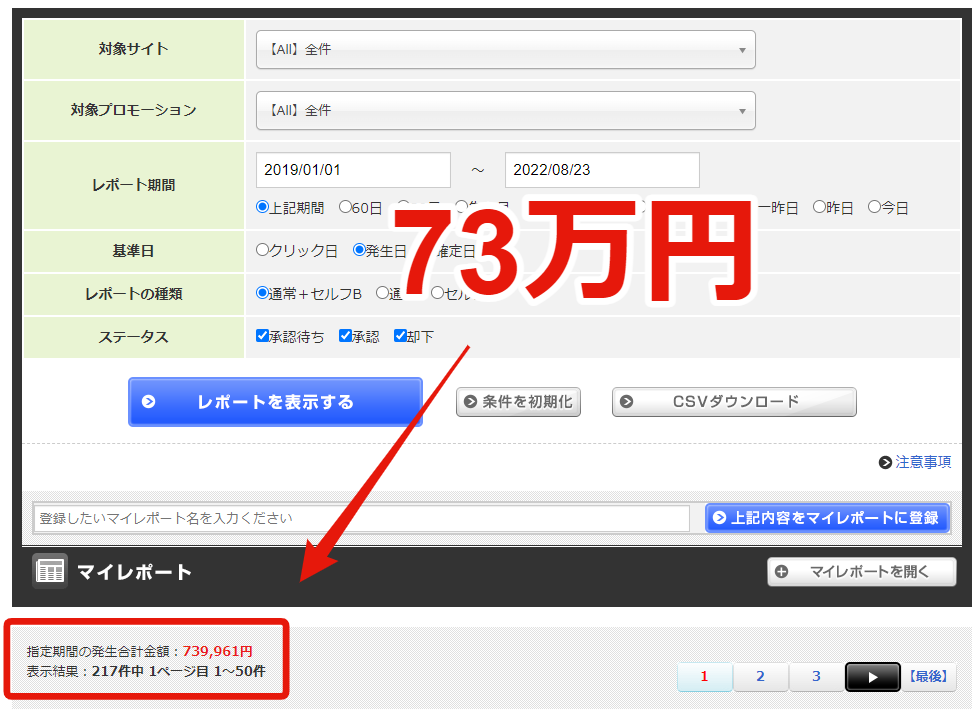977x715 pixels.
Task: Click the 基準日 row label
Action: [x=133, y=250]
